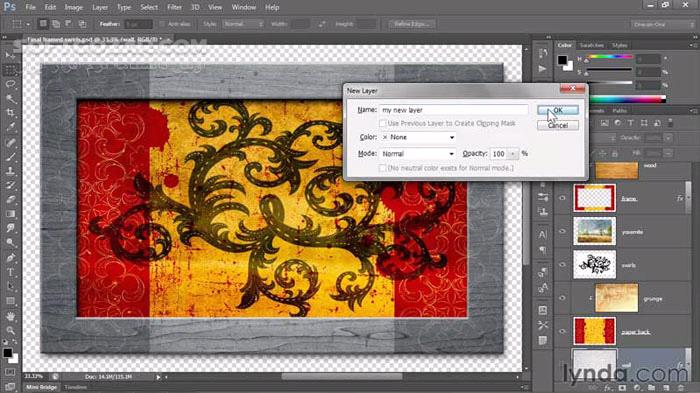Hide the frame layer
The image size is (700, 393).
(562, 198)
